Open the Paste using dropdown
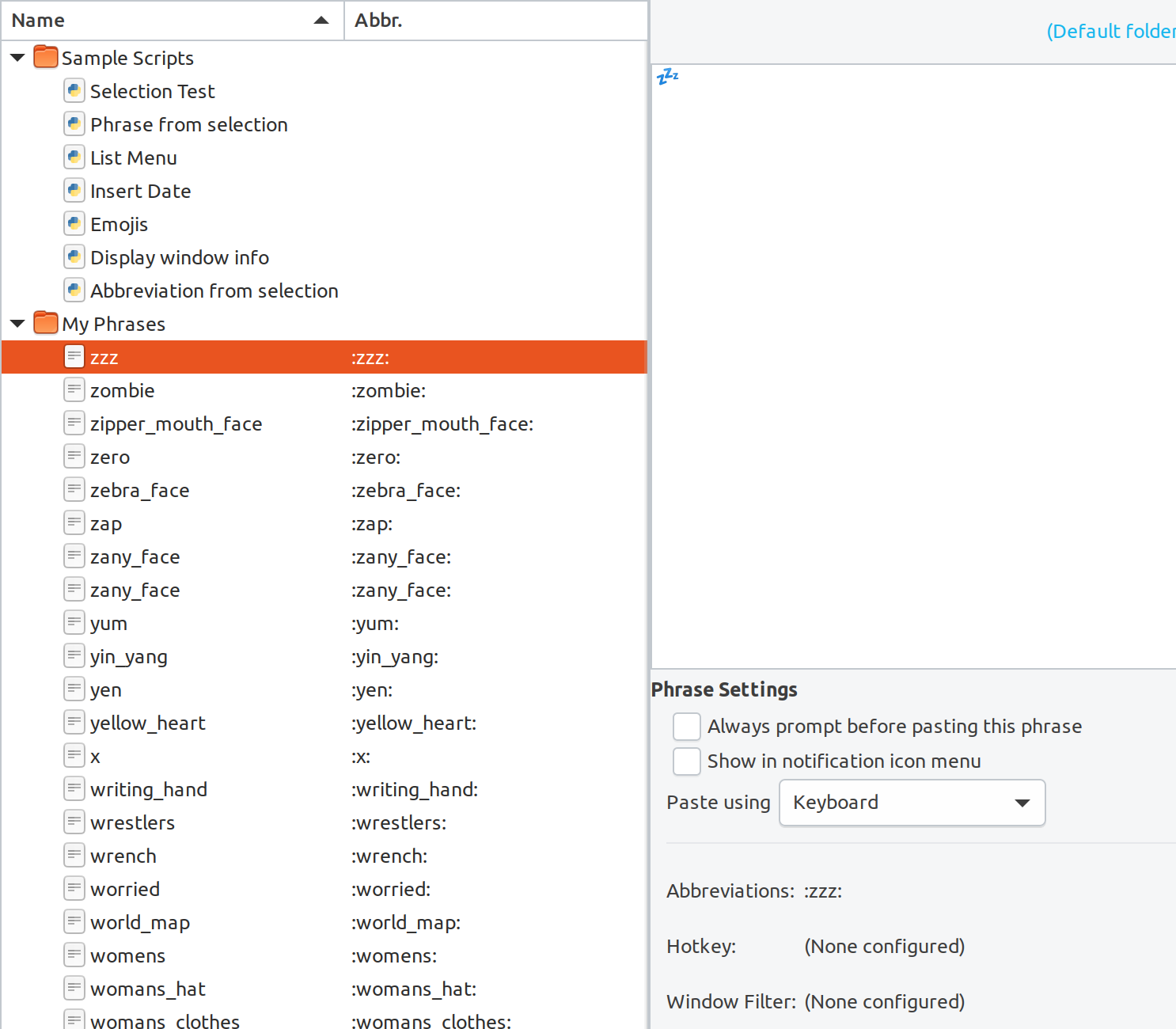The width and height of the screenshot is (1176, 1029). [x=912, y=802]
